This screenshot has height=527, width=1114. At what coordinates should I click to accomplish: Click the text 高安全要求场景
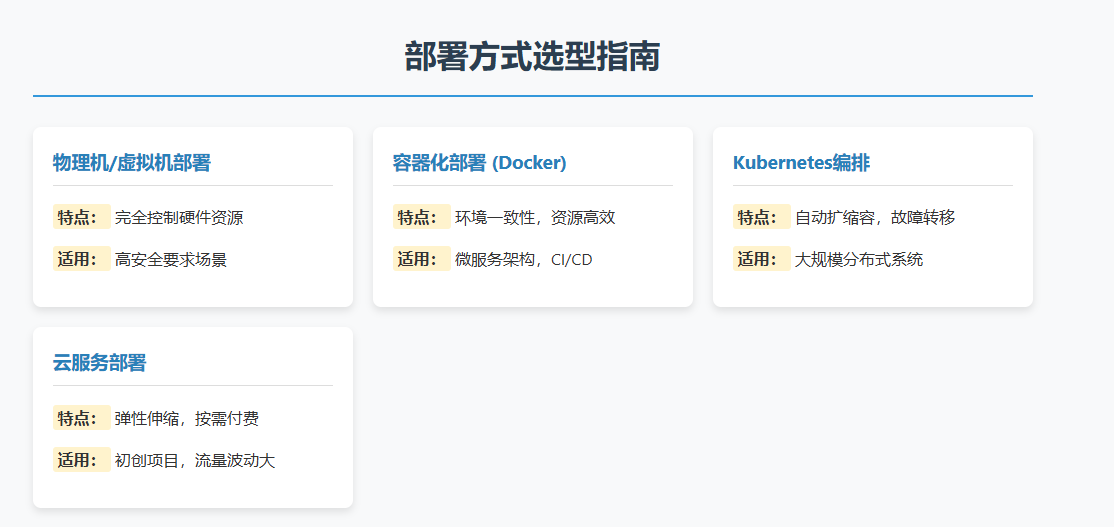(171, 260)
